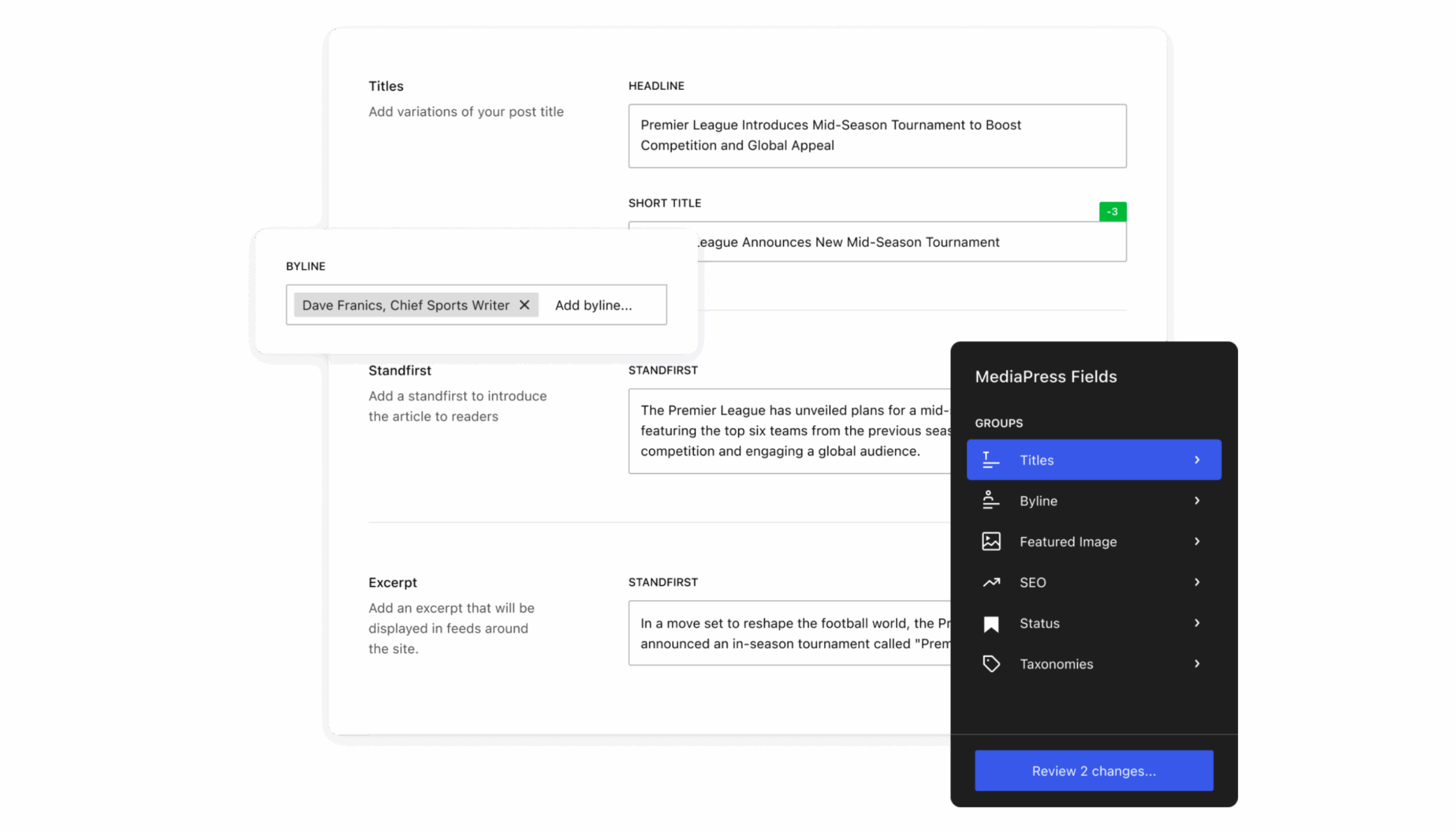This screenshot has height=832, width=1456.
Task: Open the Status group chevron
Action: tap(1197, 623)
